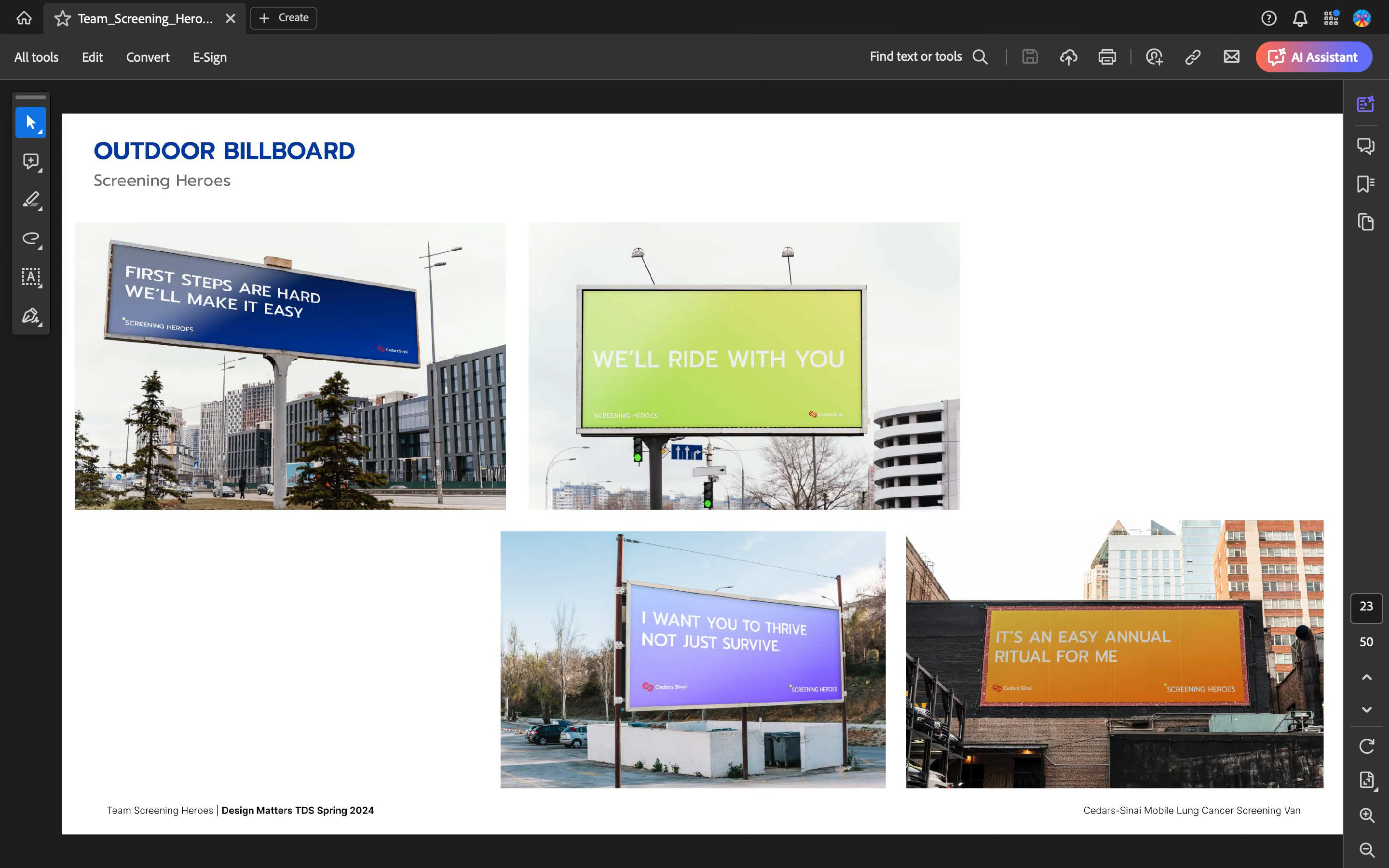Select the highlighter pen tool
Screen dimensions: 1389x868
point(30,200)
